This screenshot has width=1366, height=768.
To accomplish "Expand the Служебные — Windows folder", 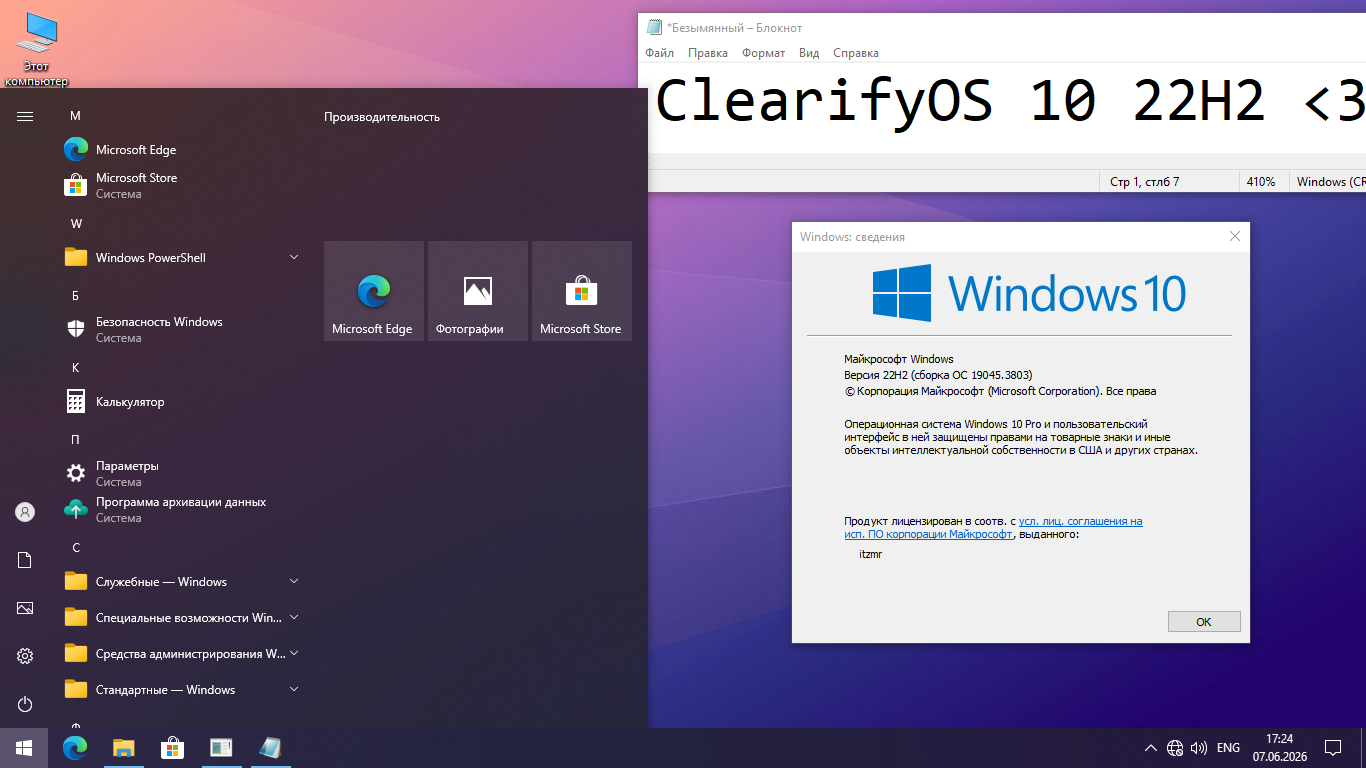I will coord(183,582).
